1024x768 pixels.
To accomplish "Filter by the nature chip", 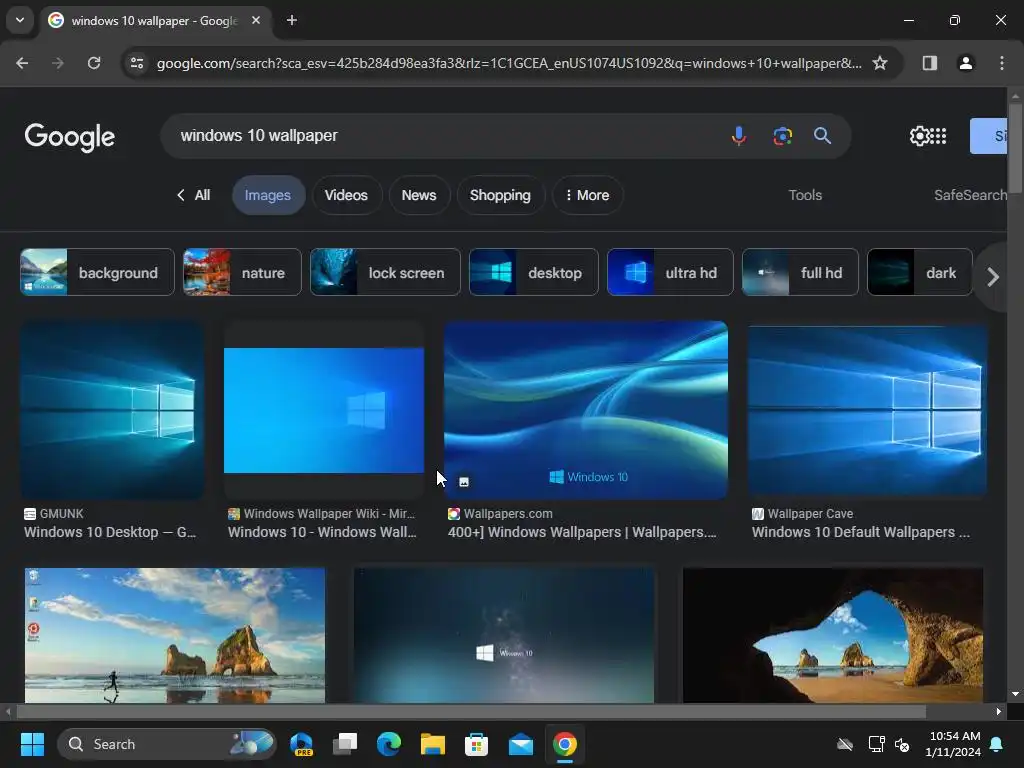I will pos(242,272).
